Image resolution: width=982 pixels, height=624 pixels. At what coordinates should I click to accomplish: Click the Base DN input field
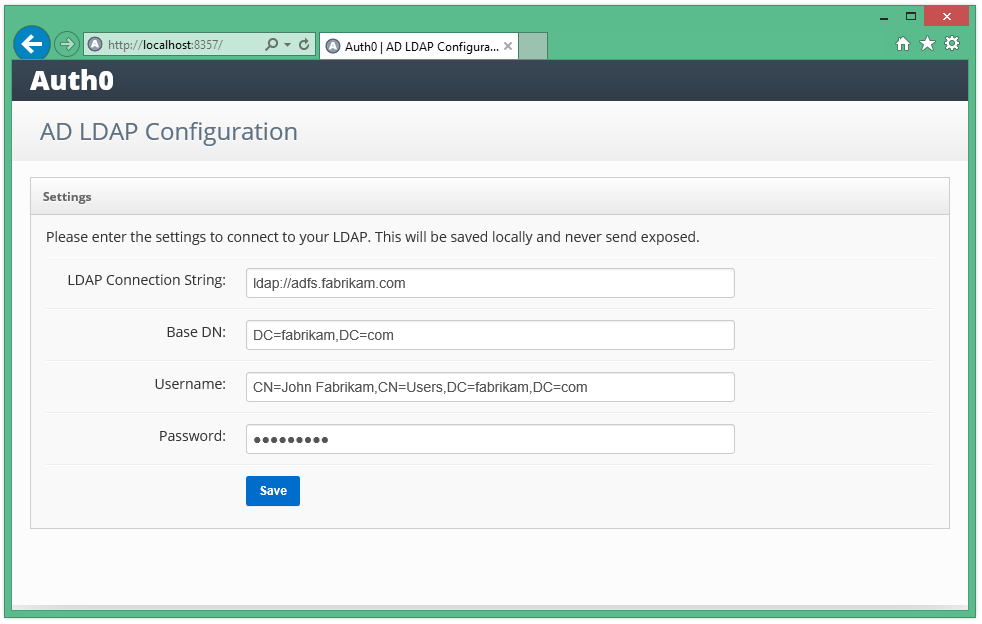pos(490,335)
